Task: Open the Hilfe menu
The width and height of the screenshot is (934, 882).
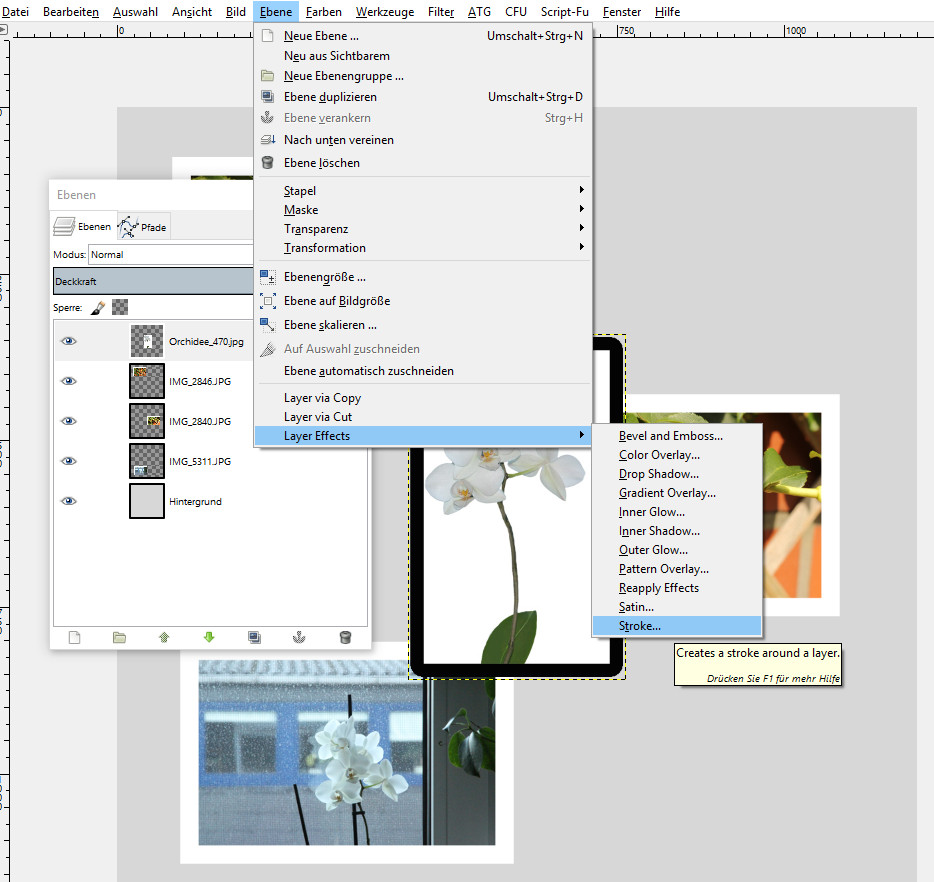Action: 667,12
